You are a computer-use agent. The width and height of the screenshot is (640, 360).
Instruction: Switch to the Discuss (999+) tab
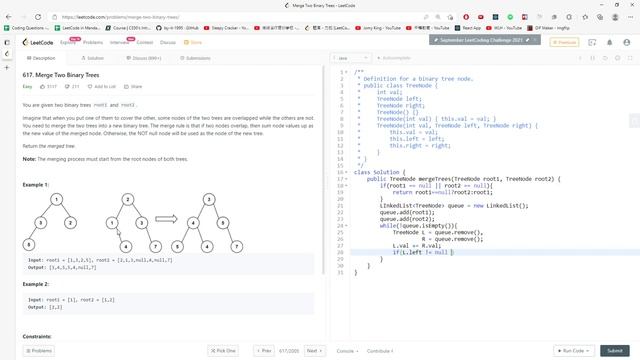click(144, 58)
